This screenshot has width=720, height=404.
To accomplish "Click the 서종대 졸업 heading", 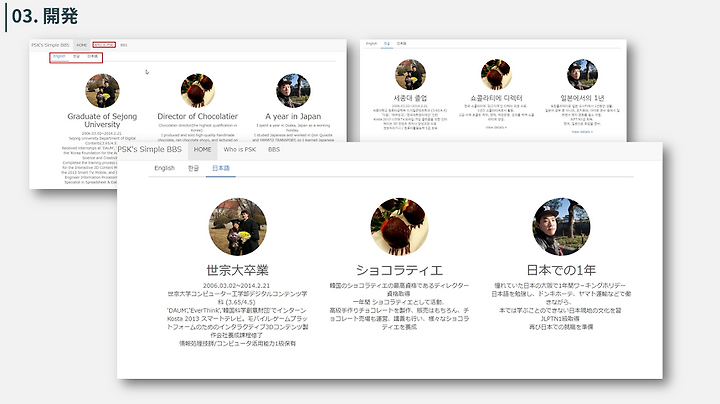I will (x=410, y=98).
